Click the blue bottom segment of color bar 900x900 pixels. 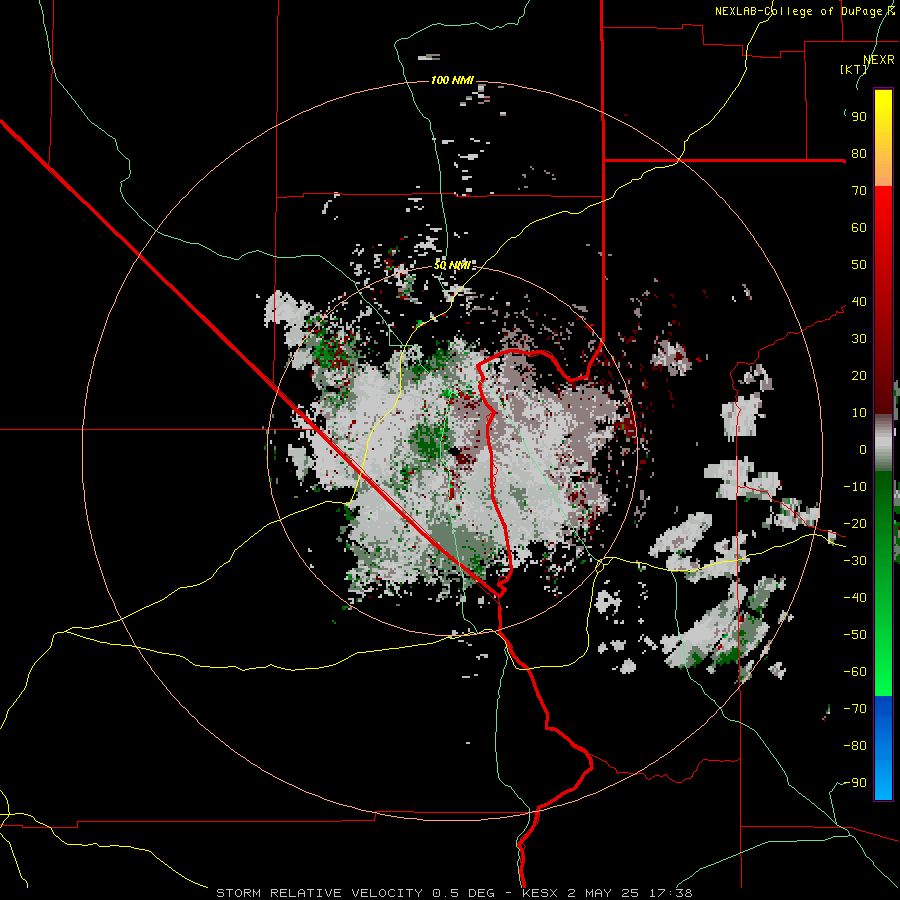coord(883,748)
